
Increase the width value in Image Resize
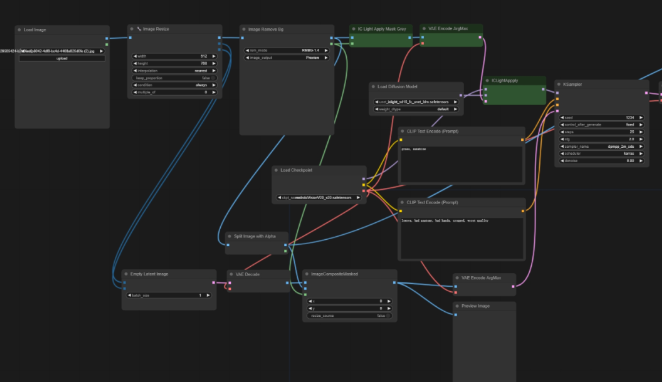click(214, 57)
